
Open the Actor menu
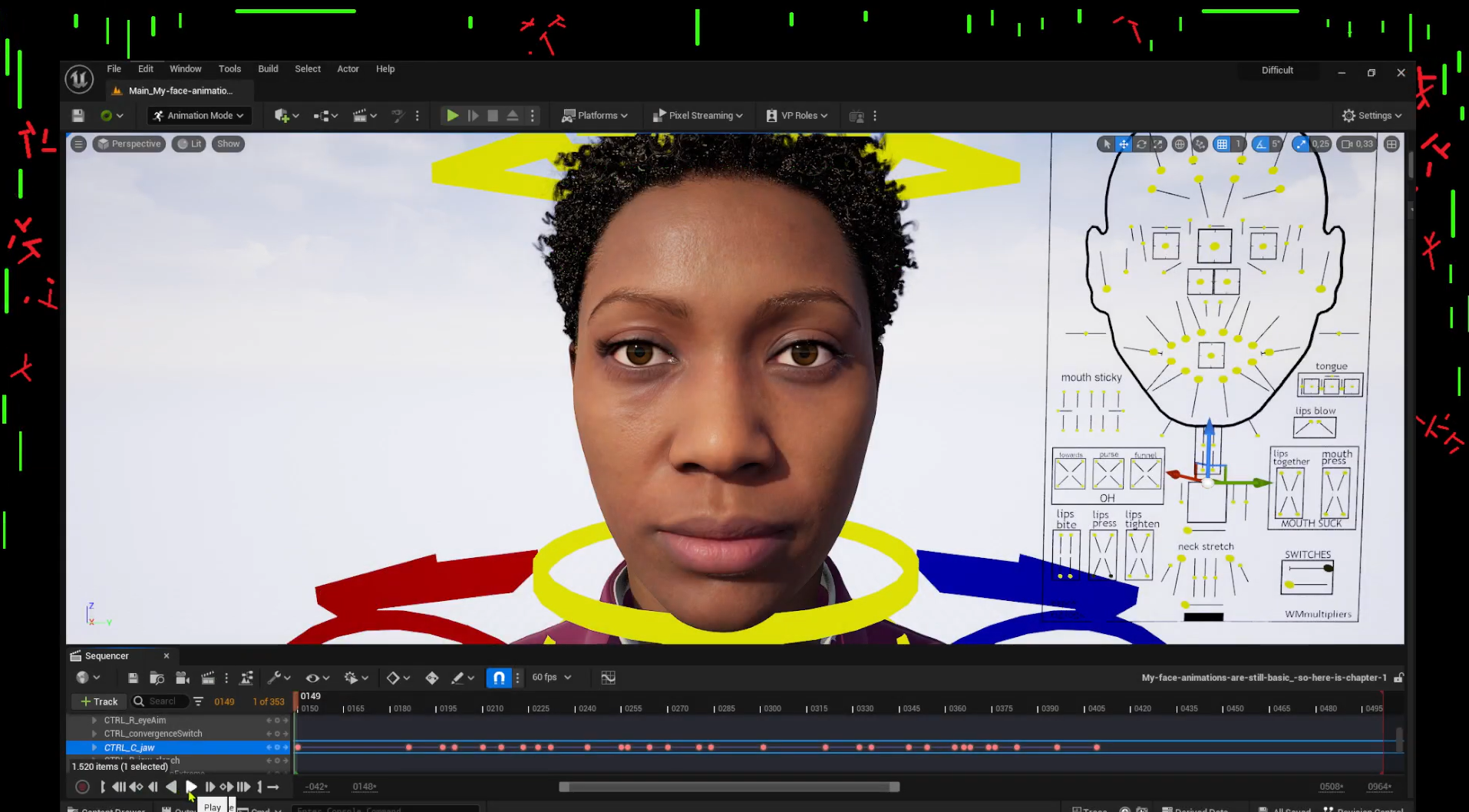click(348, 69)
